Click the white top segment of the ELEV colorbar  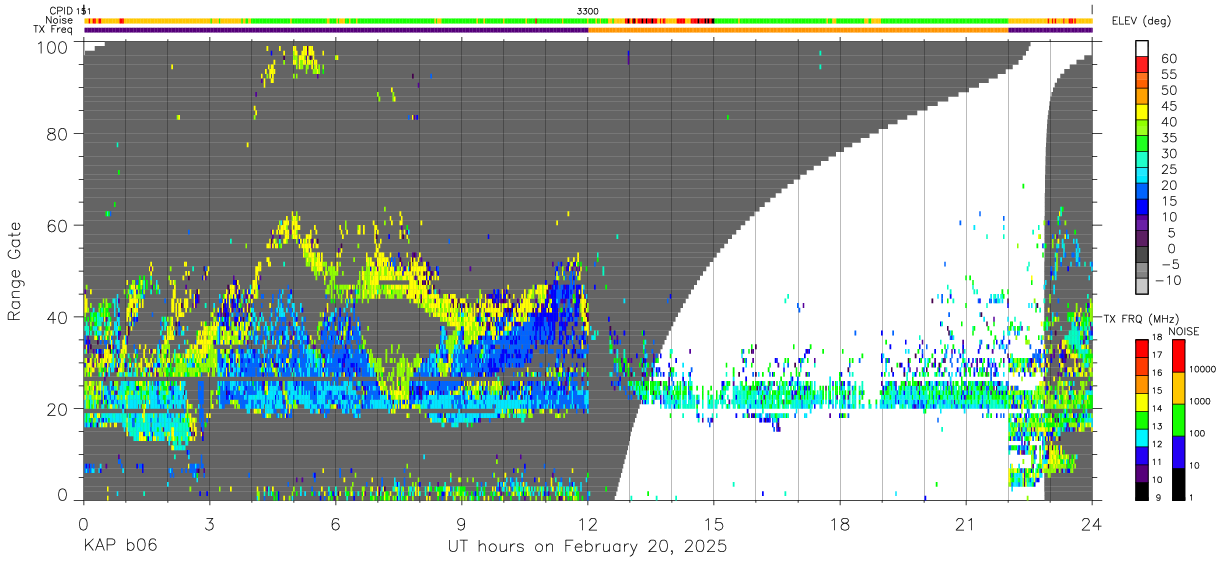[x=1143, y=48]
